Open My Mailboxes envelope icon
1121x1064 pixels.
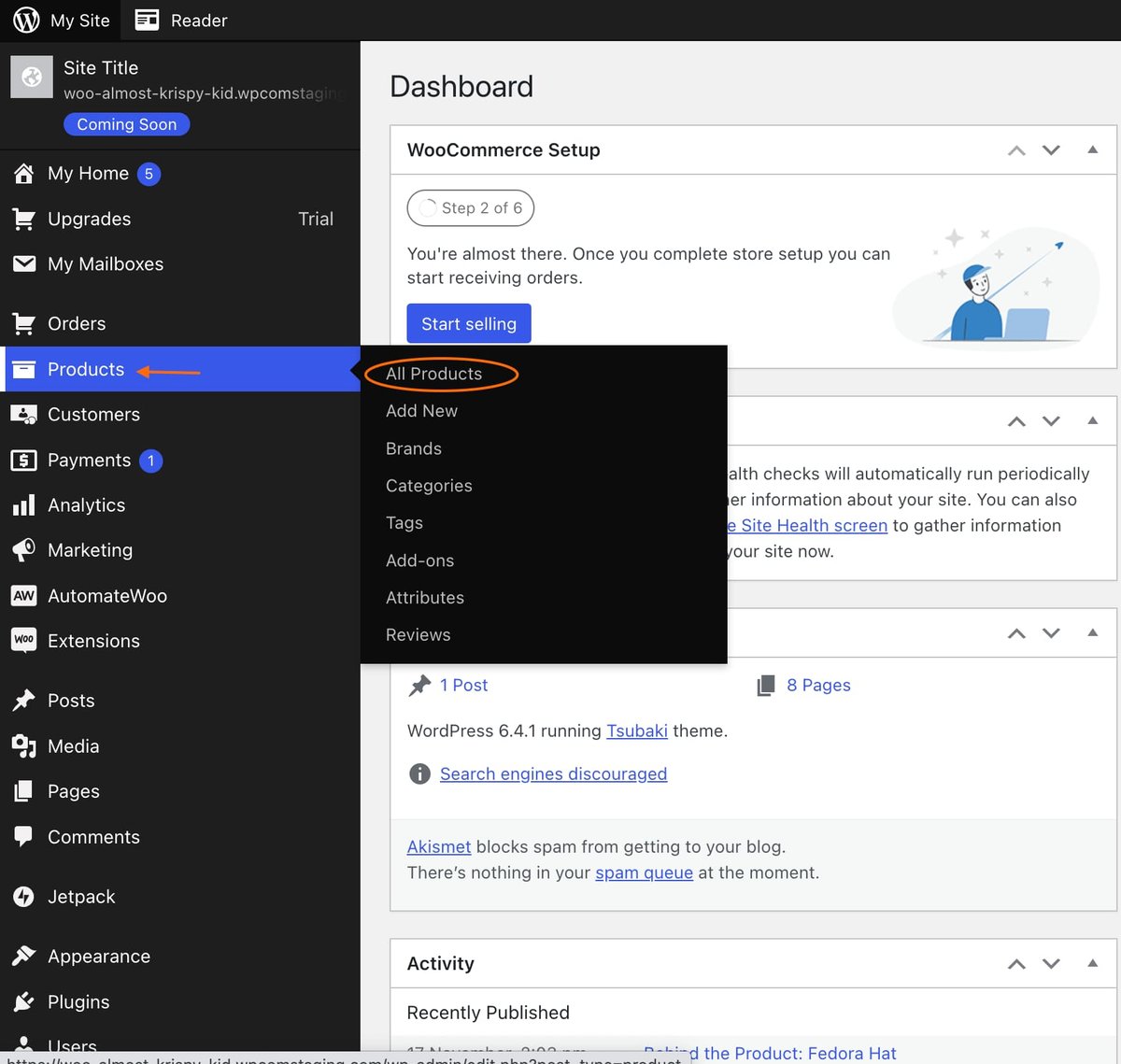click(x=25, y=264)
